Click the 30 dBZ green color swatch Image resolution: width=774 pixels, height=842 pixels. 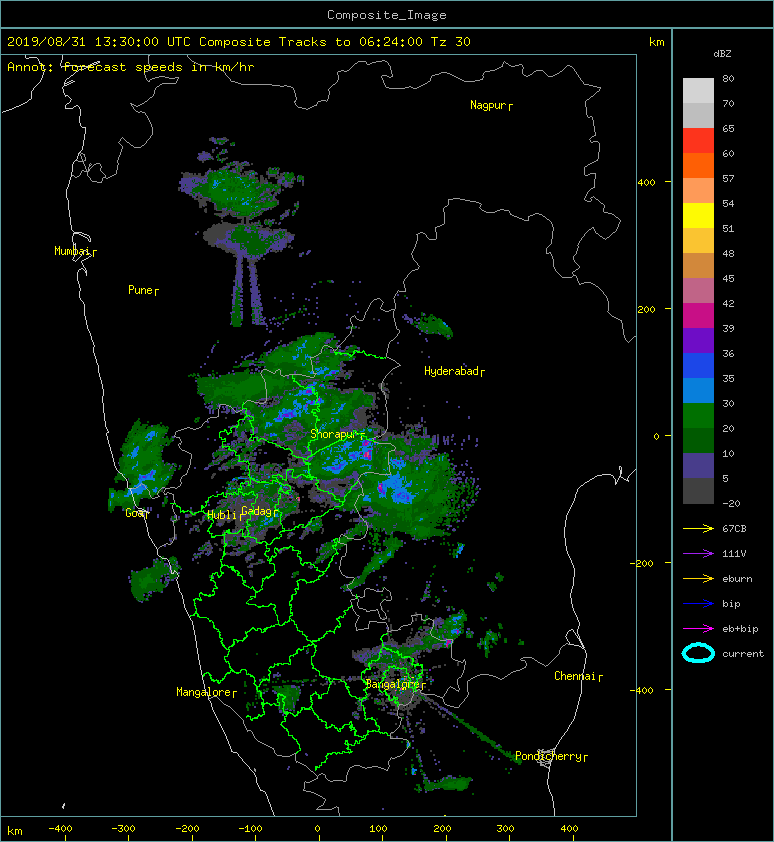698,415
